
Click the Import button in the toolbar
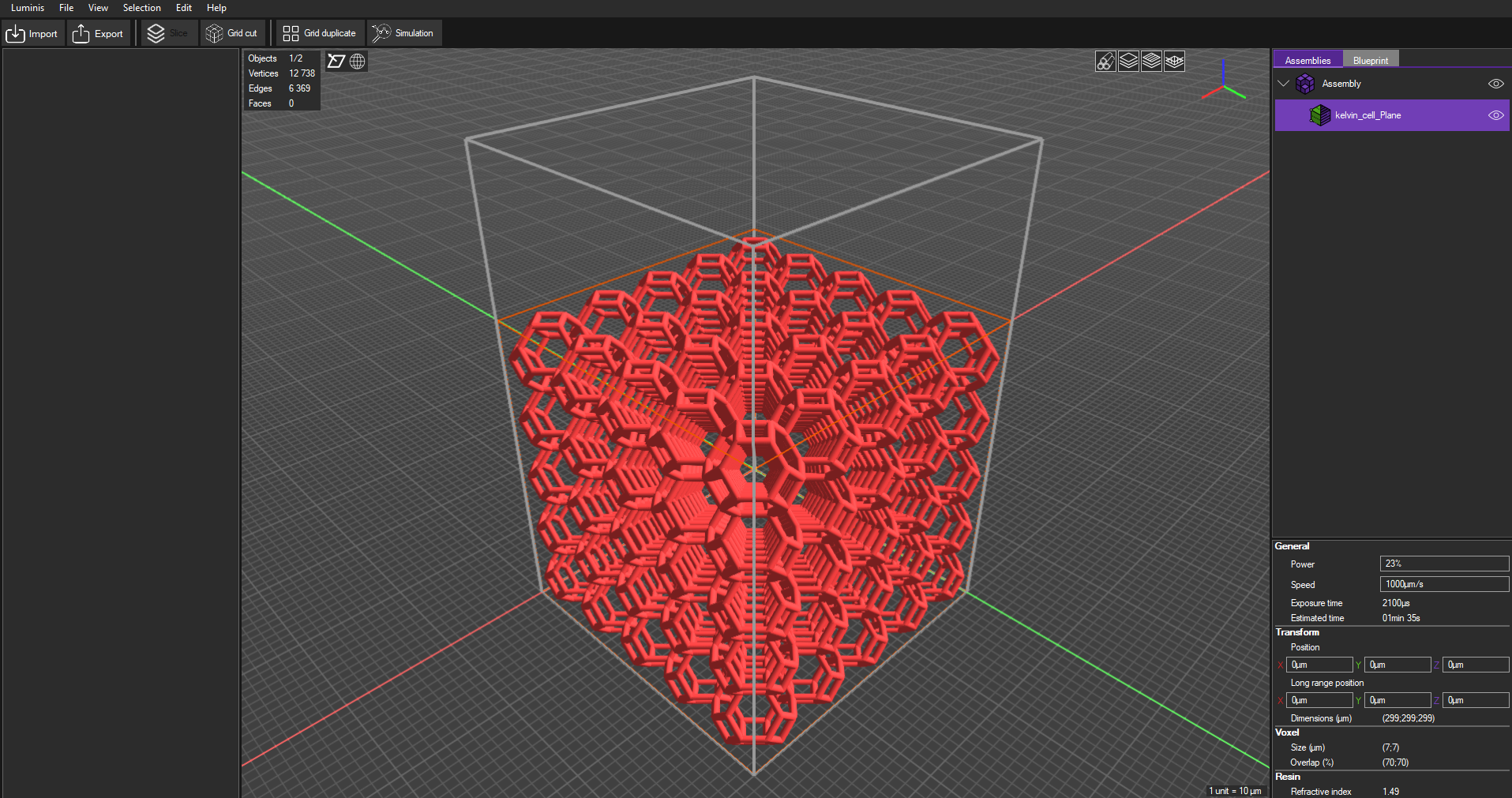coord(32,33)
